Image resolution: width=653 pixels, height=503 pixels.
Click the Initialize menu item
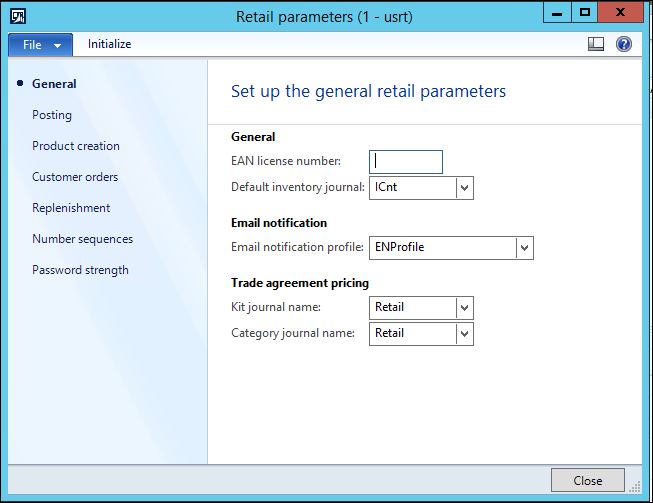pyautogui.click(x=109, y=44)
